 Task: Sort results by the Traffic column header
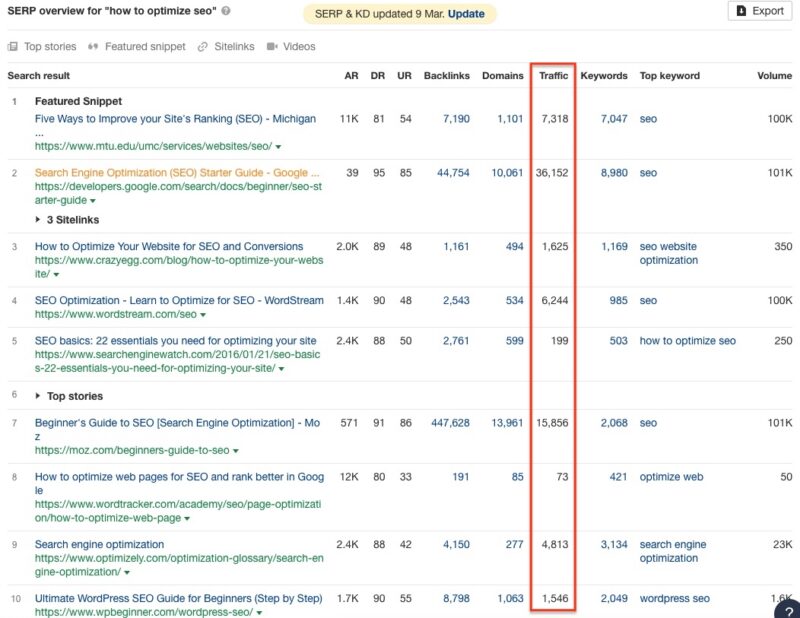pyautogui.click(x=553, y=75)
